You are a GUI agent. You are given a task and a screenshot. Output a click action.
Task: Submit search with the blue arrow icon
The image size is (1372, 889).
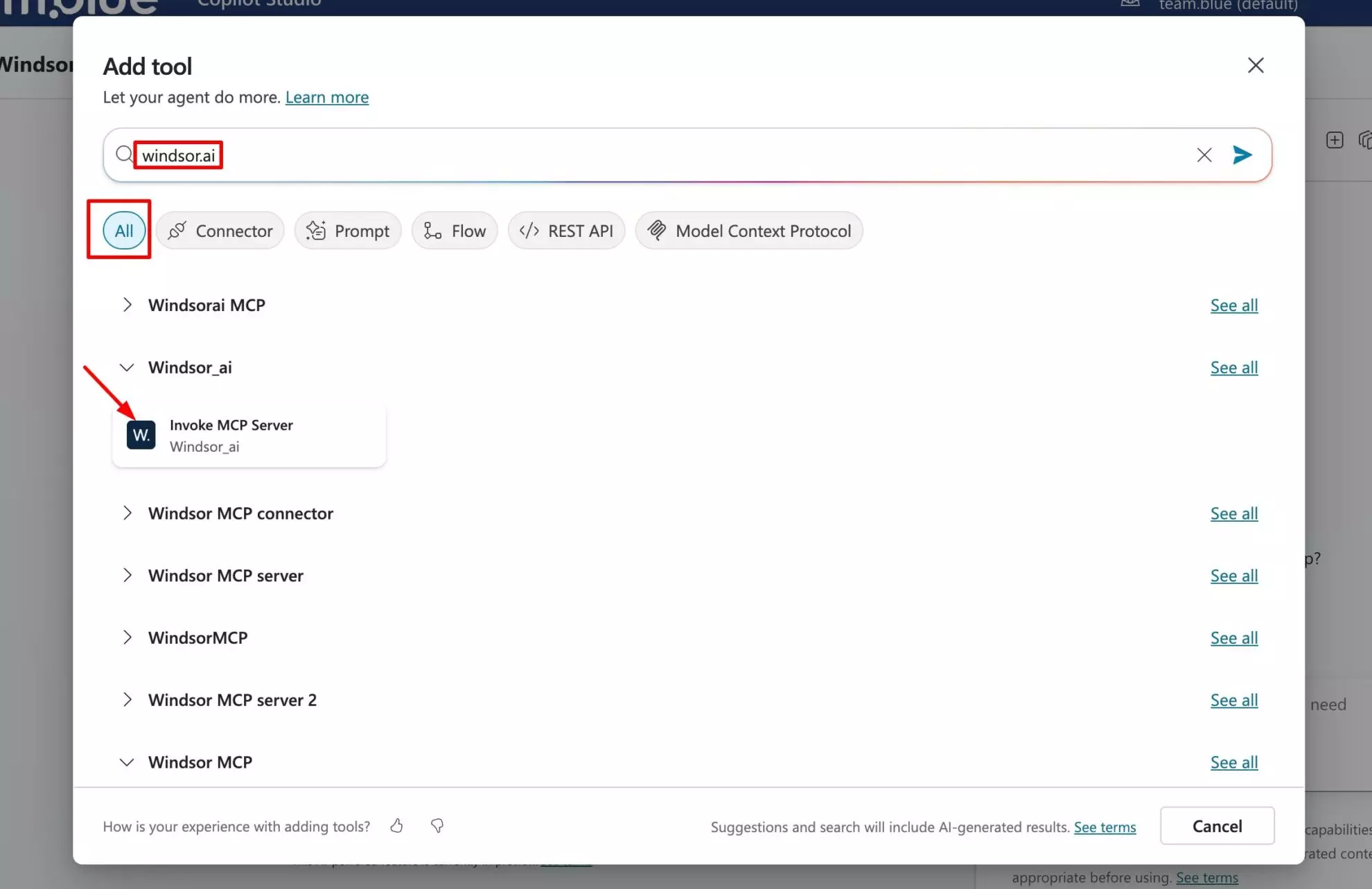(x=1242, y=155)
